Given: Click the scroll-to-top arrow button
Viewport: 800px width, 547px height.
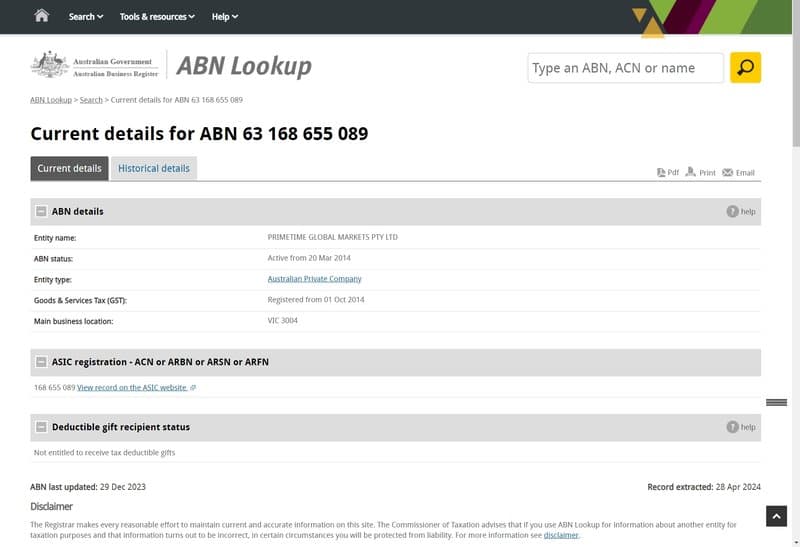Looking at the screenshot, I should coord(777,516).
